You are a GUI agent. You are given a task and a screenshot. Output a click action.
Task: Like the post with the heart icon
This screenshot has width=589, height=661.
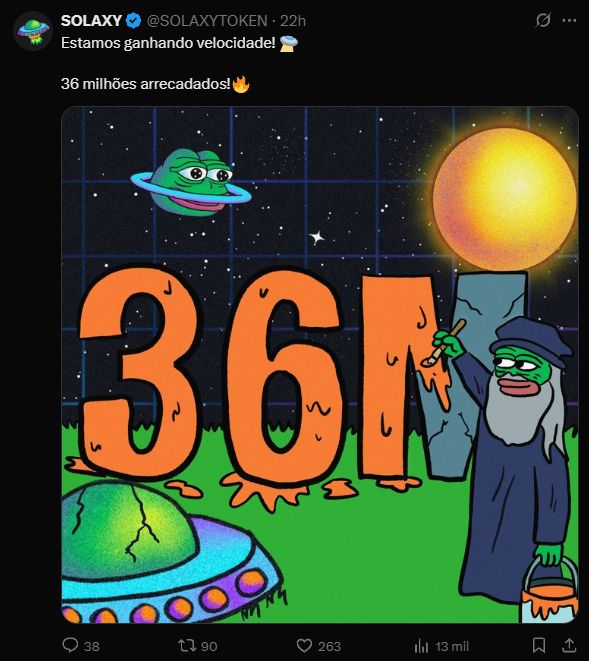click(304, 645)
